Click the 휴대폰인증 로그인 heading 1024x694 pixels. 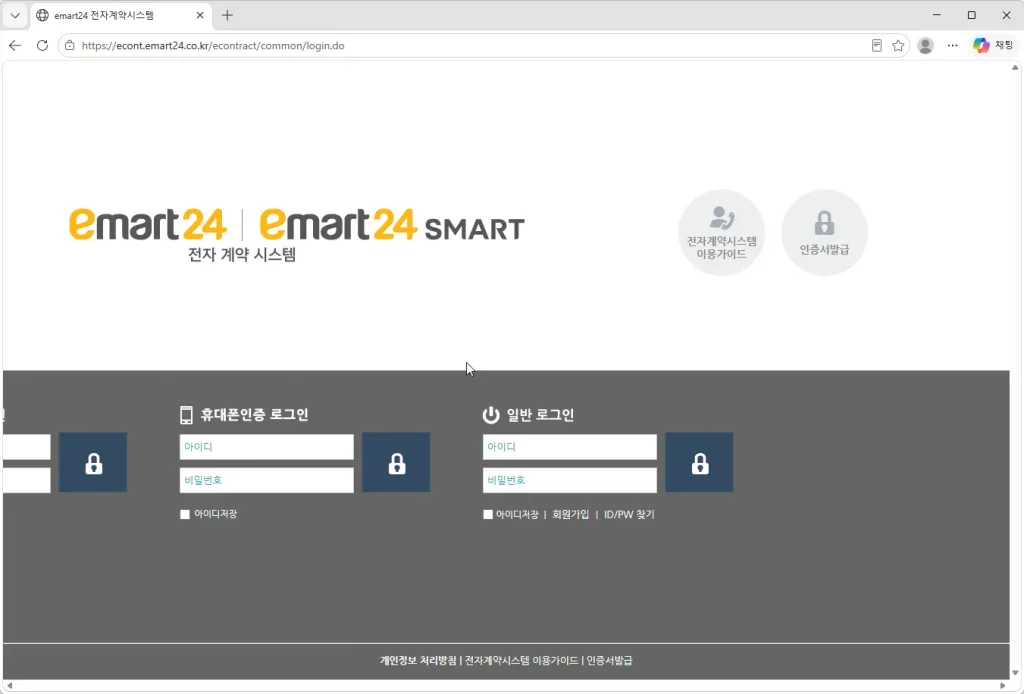tap(254, 415)
